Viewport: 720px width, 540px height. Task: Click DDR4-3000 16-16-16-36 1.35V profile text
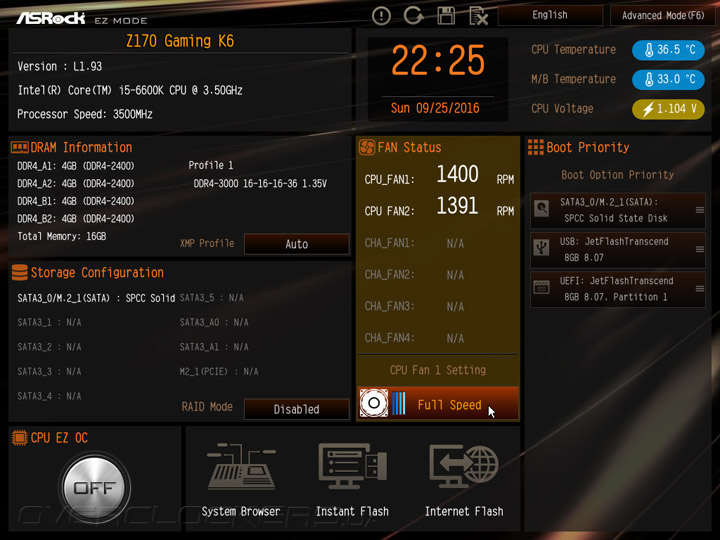[260, 184]
